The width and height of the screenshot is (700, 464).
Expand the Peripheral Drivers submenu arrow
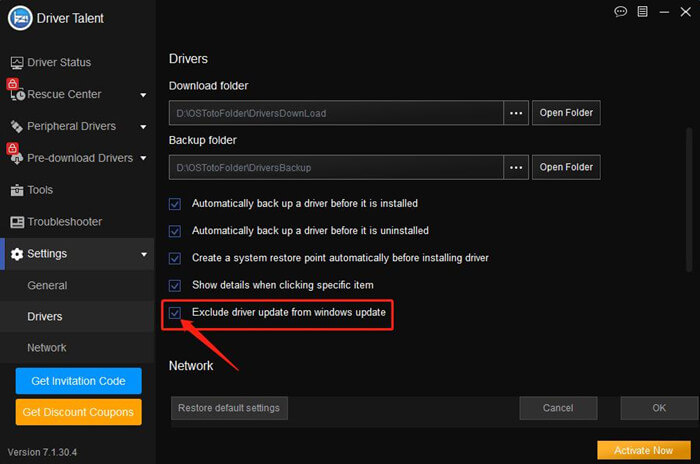coord(143,127)
